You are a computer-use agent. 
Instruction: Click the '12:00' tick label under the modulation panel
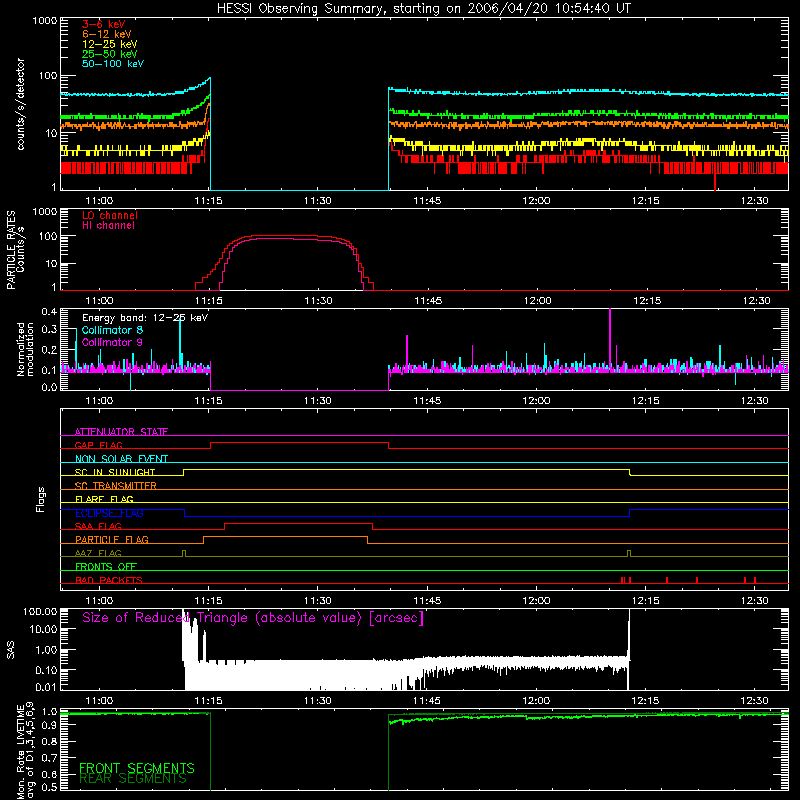click(x=536, y=401)
